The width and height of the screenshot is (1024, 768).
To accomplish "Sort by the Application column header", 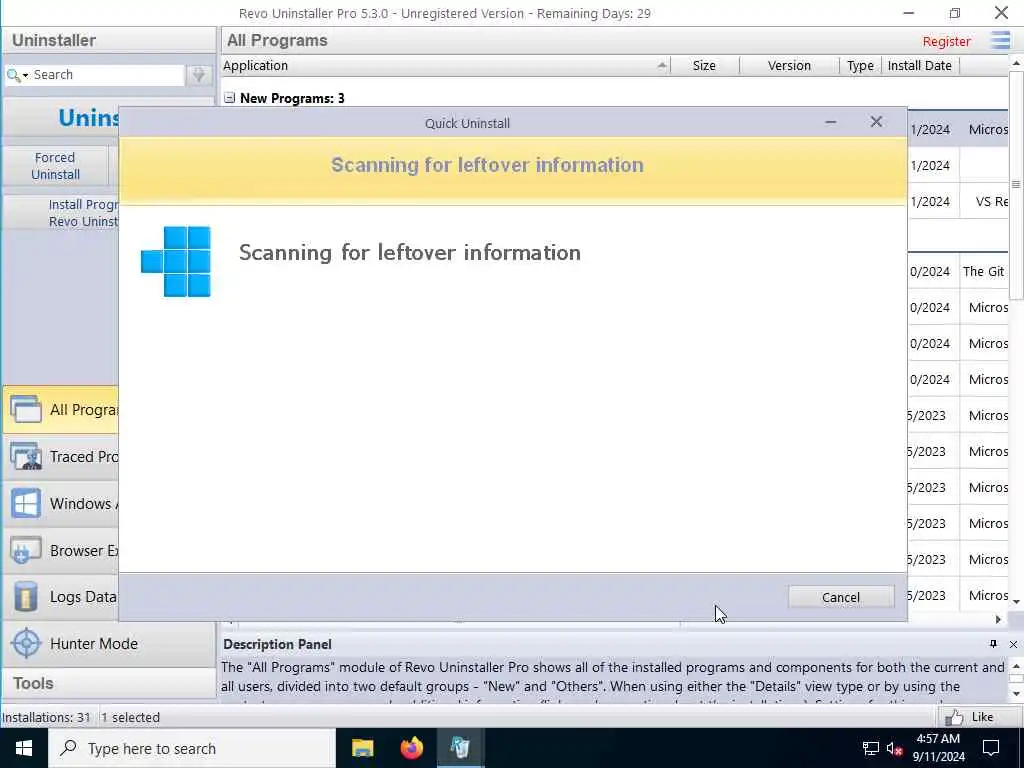I will [446, 65].
